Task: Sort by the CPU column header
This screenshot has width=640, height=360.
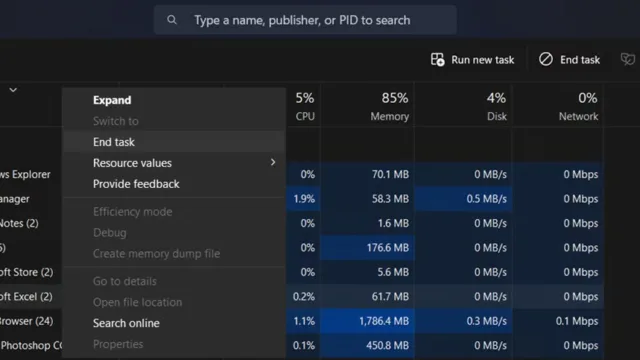Action: [304, 107]
